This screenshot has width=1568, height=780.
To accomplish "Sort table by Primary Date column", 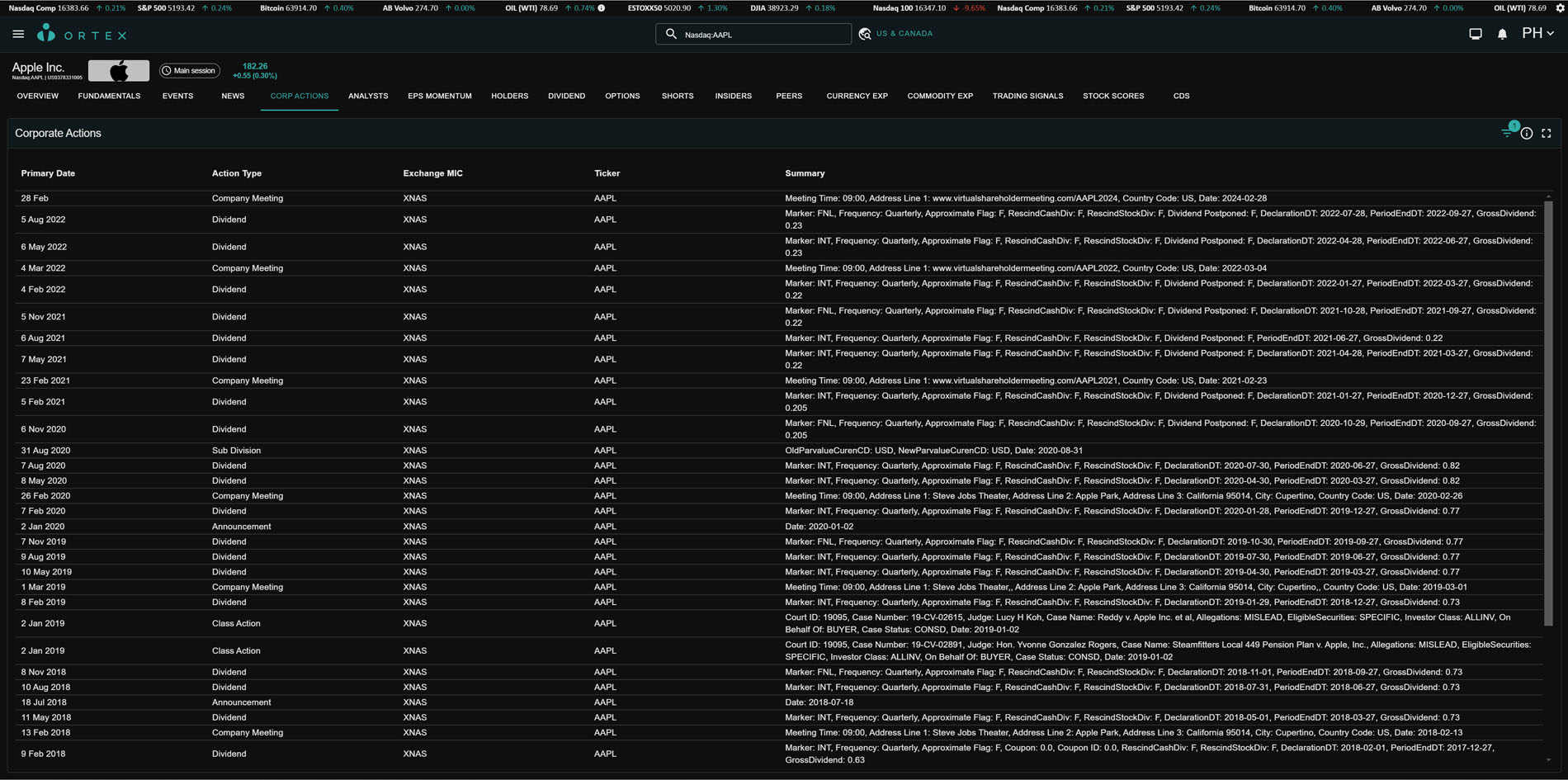I will (48, 173).
